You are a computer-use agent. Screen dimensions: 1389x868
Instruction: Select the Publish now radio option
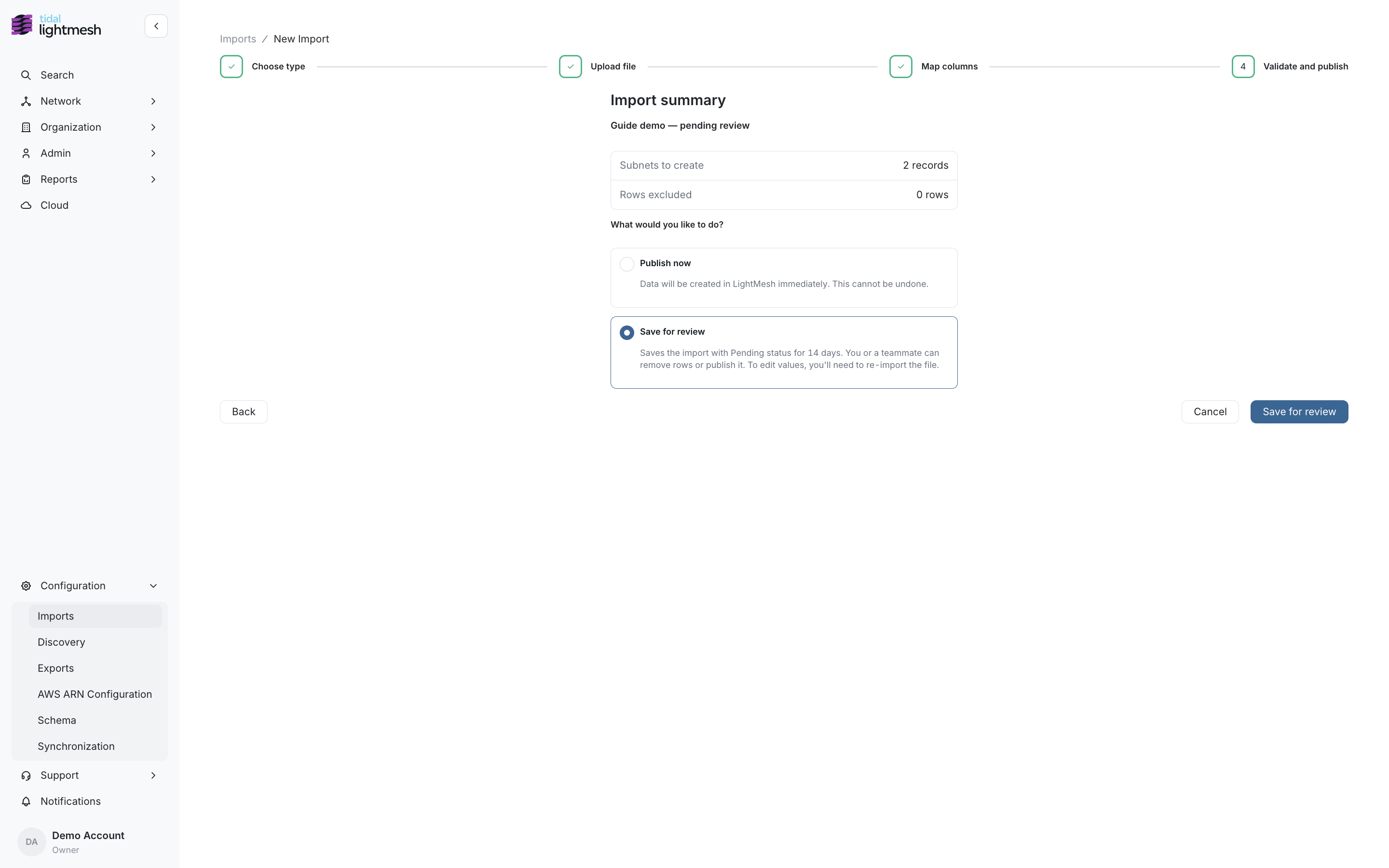[x=627, y=264]
